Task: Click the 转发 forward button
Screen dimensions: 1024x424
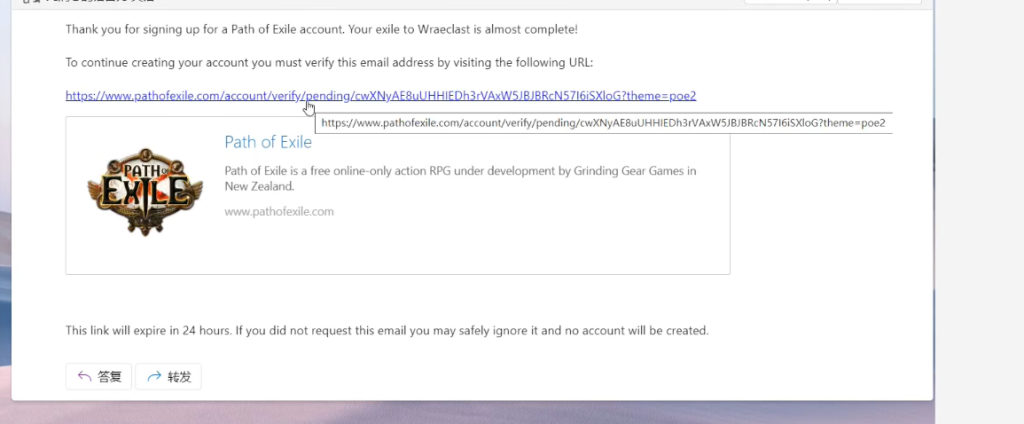Action: click(x=168, y=376)
